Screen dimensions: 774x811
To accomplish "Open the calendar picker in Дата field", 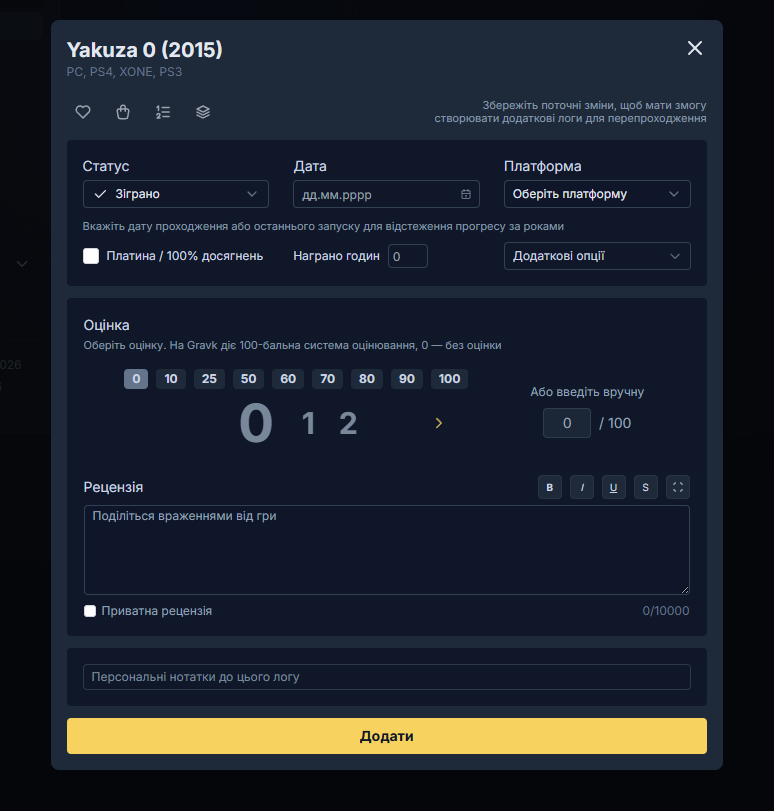I will tap(466, 194).
